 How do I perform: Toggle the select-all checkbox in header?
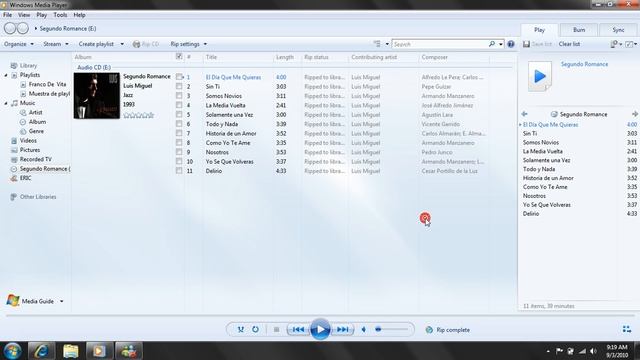pos(179,57)
